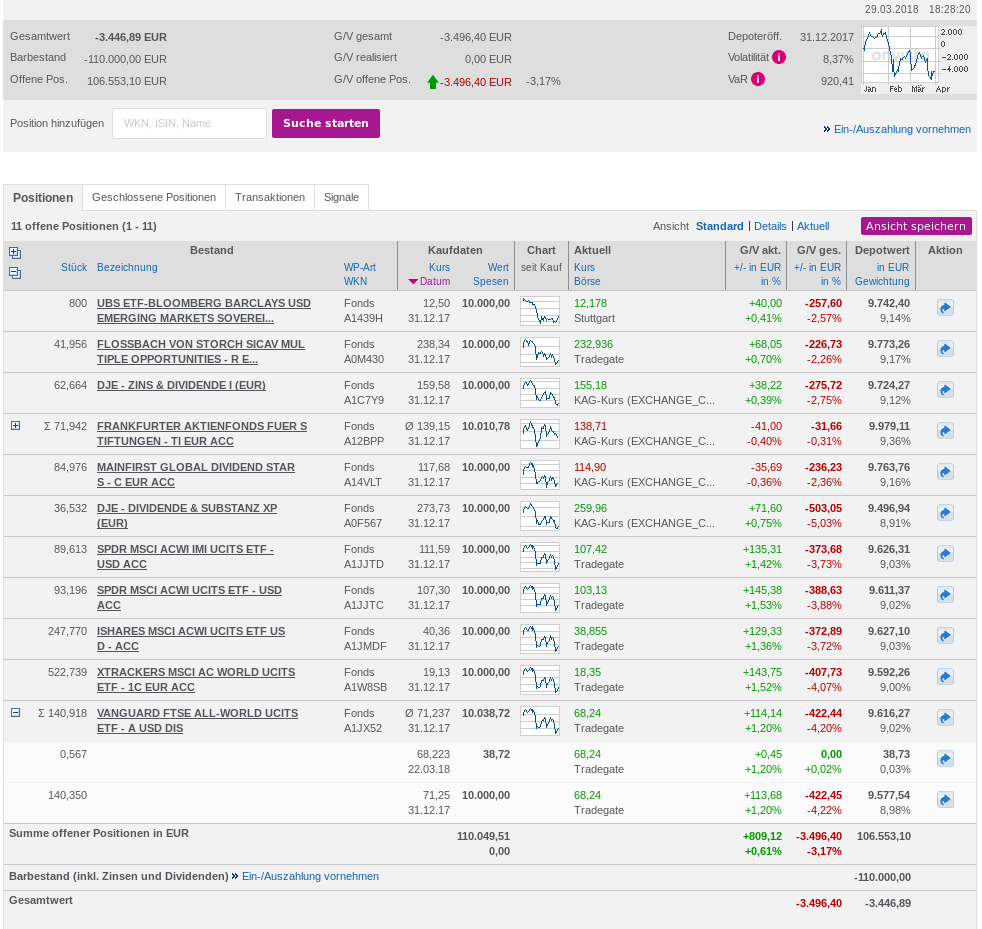Collapse all positions with header minus icon
The width and height of the screenshot is (982, 929).
tap(15, 273)
